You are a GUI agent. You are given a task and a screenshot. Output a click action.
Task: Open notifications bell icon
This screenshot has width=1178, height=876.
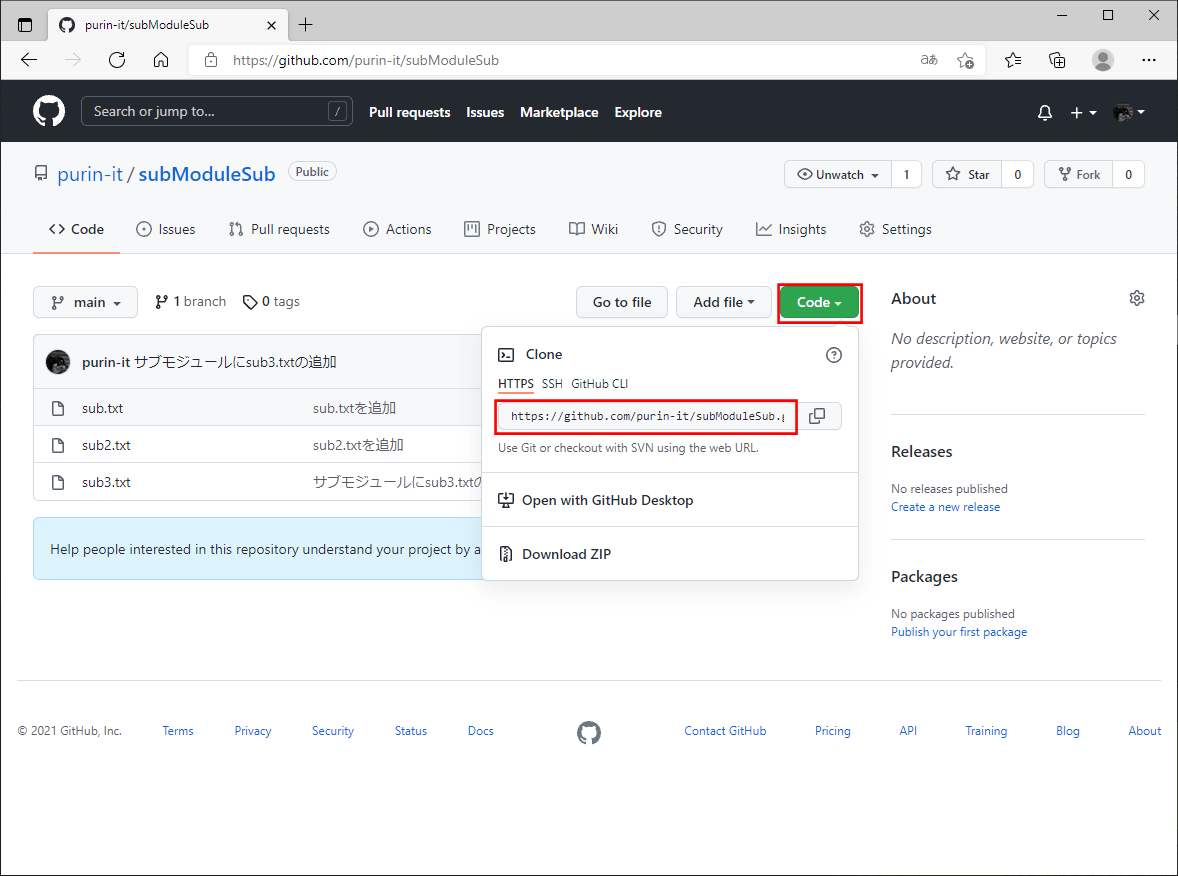(x=1045, y=113)
